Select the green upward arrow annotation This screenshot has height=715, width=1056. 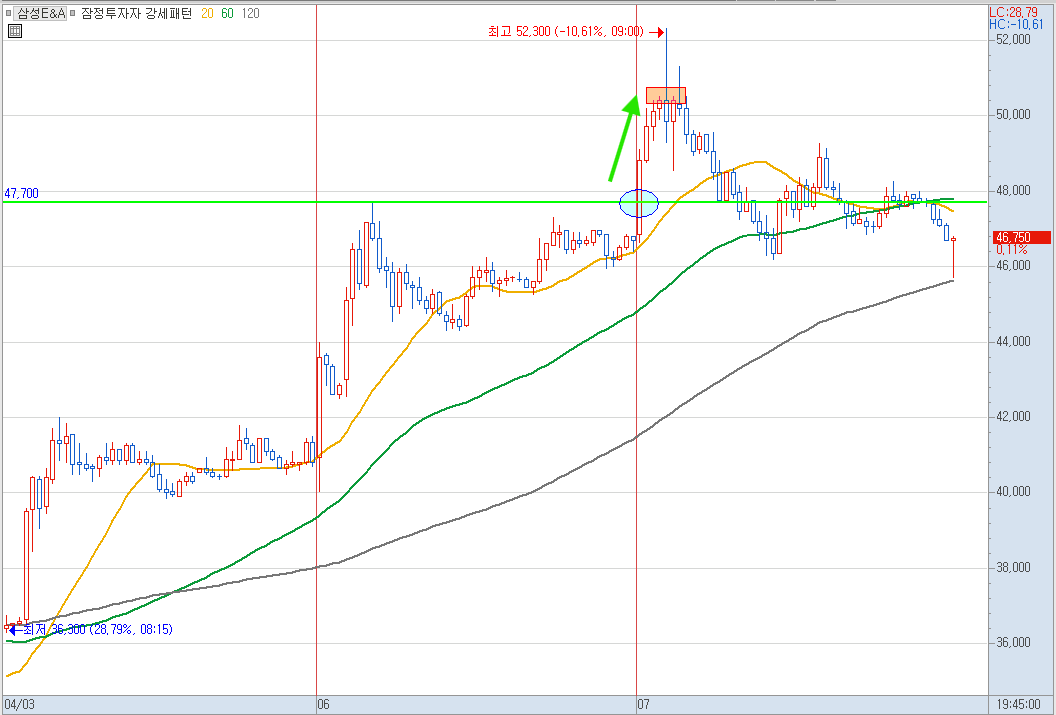[624, 137]
